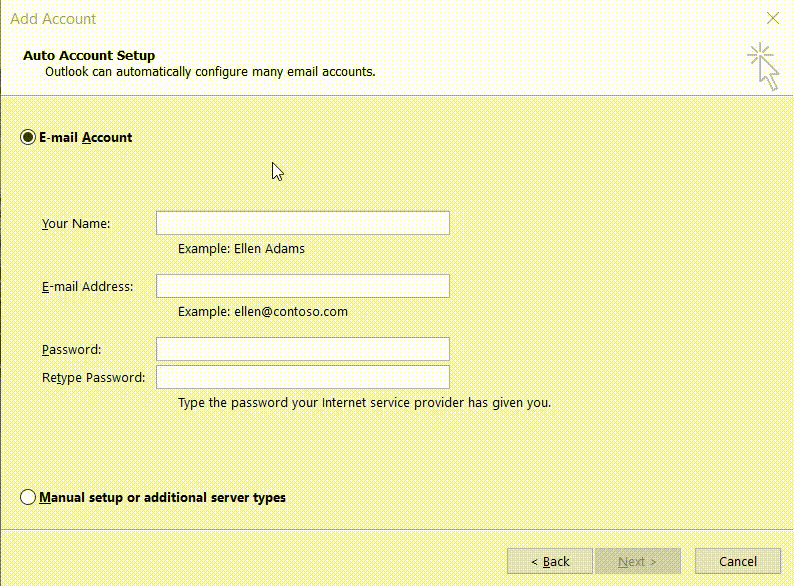Click the "Example: ellen@contoso.com" hint text
The image size is (794, 586).
click(262, 311)
